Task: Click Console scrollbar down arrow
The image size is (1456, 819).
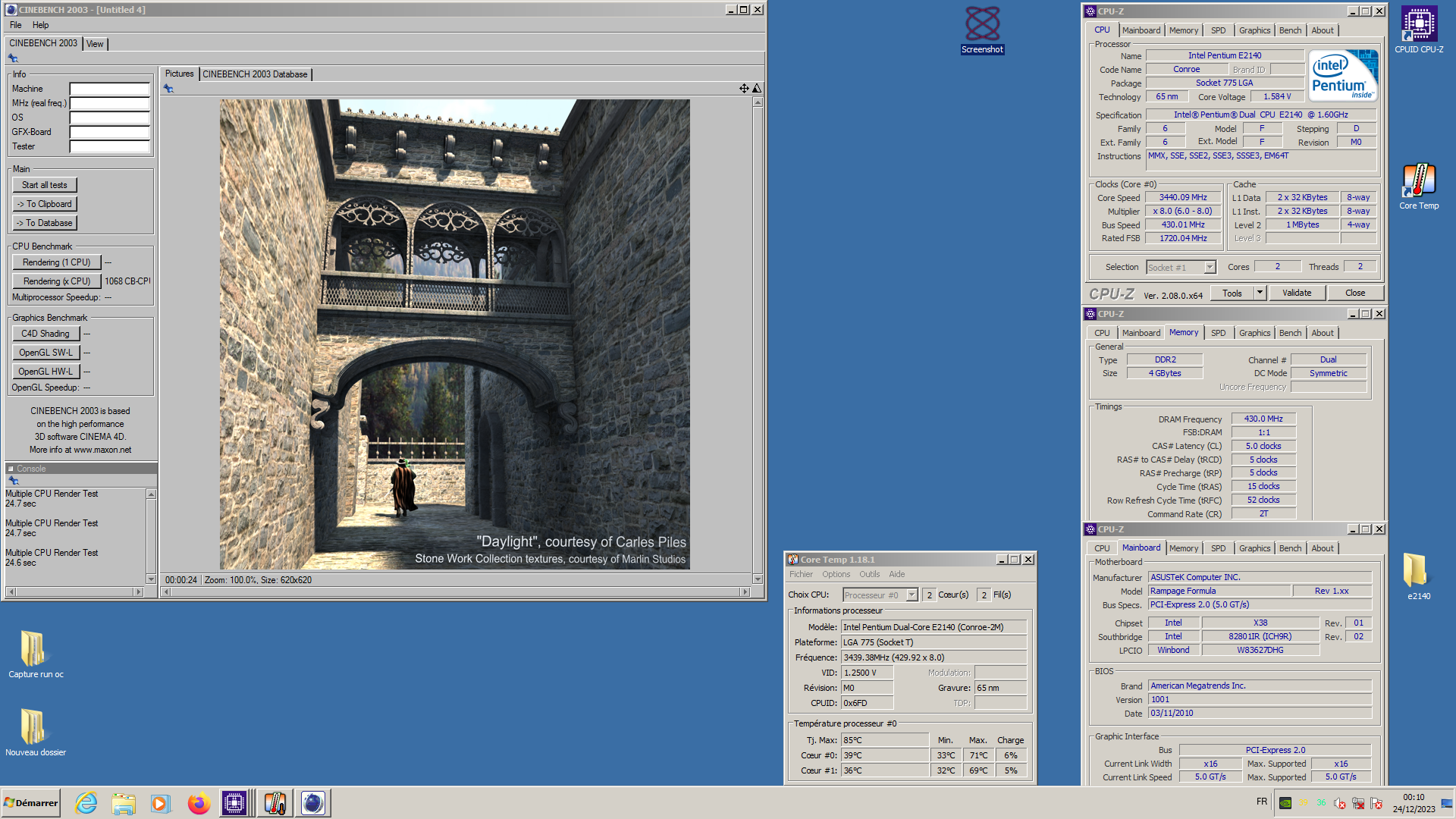Action: click(151, 579)
